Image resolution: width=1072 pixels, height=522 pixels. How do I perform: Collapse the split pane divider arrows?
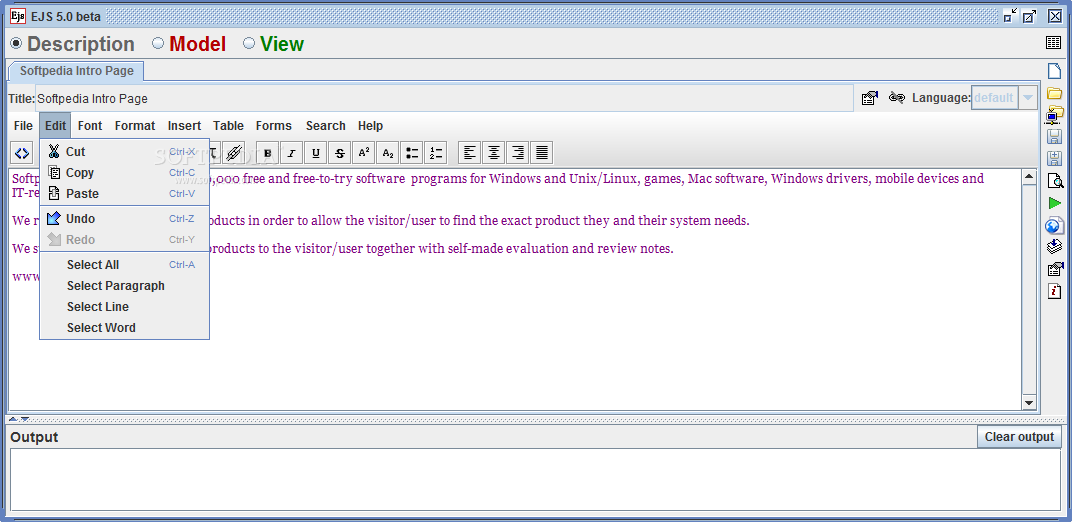18,419
